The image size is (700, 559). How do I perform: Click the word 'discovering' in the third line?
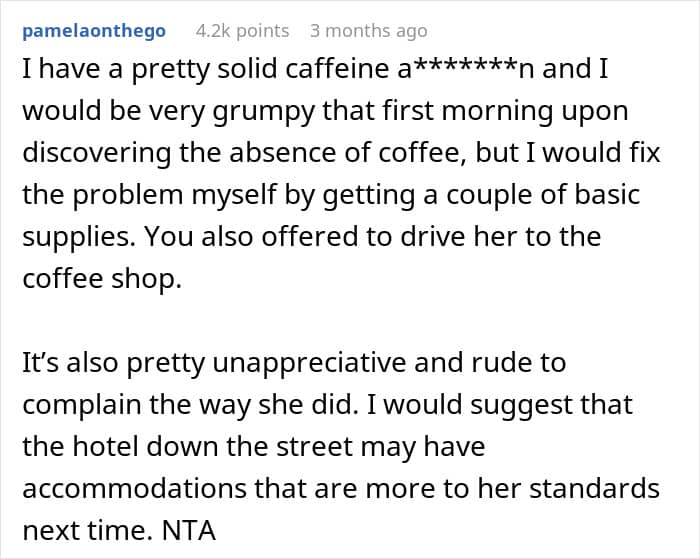pyautogui.click(x=96, y=153)
